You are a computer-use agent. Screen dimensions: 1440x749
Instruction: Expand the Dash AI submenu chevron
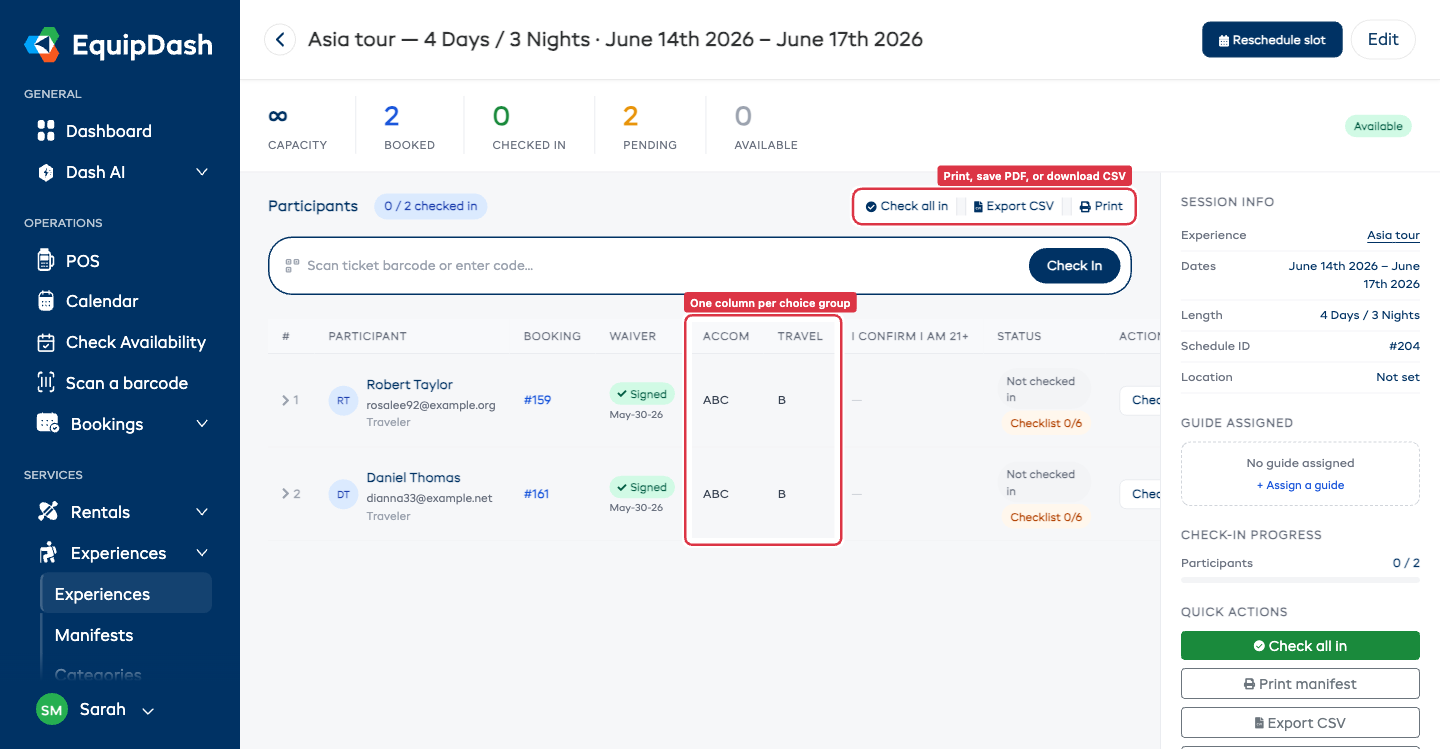coord(202,172)
